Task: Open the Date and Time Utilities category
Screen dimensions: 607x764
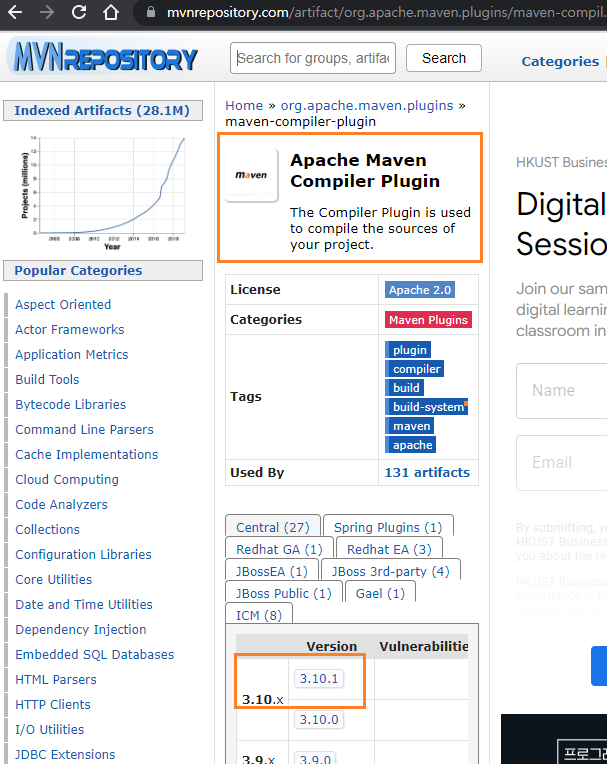Action: tap(84, 604)
